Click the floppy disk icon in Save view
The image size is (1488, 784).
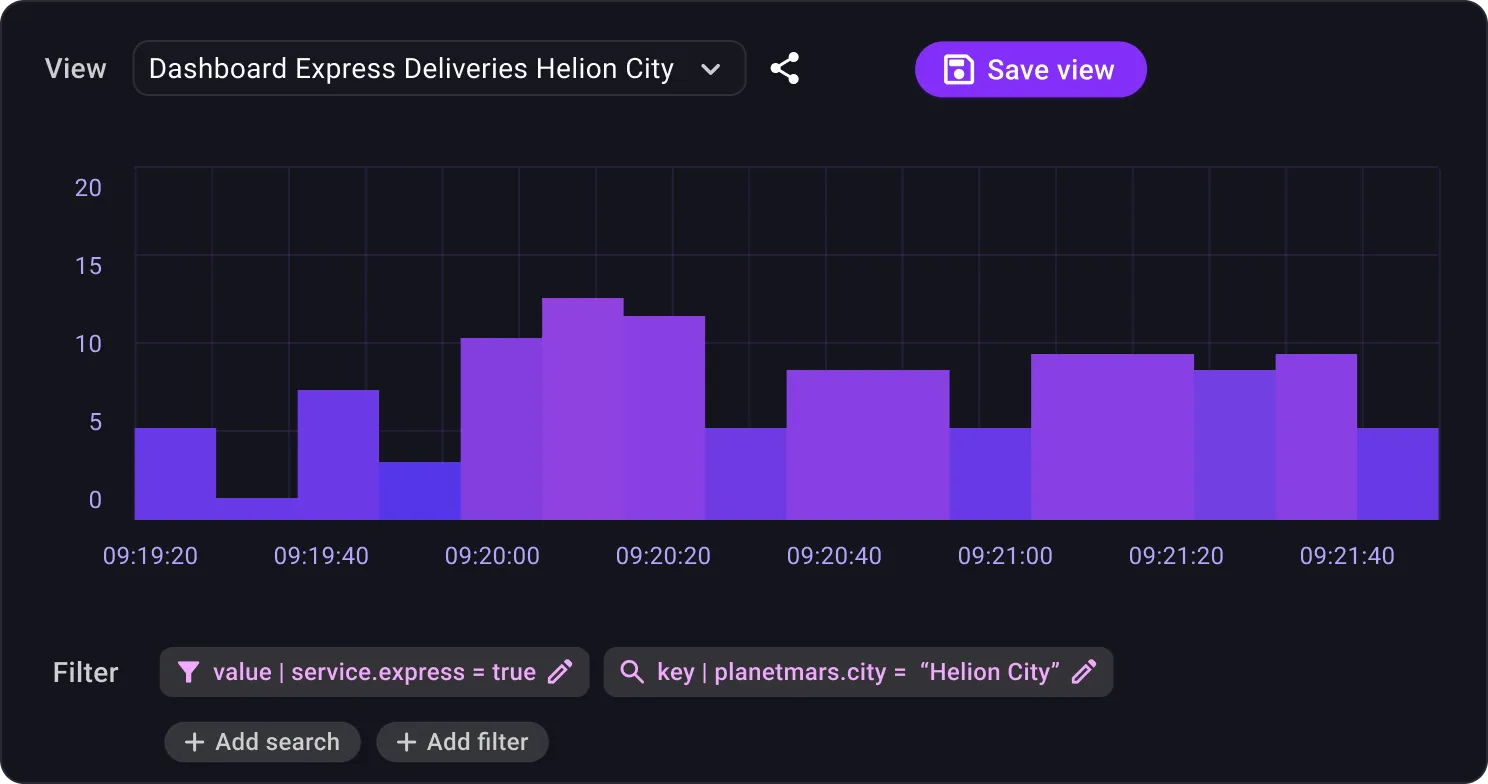coord(958,70)
